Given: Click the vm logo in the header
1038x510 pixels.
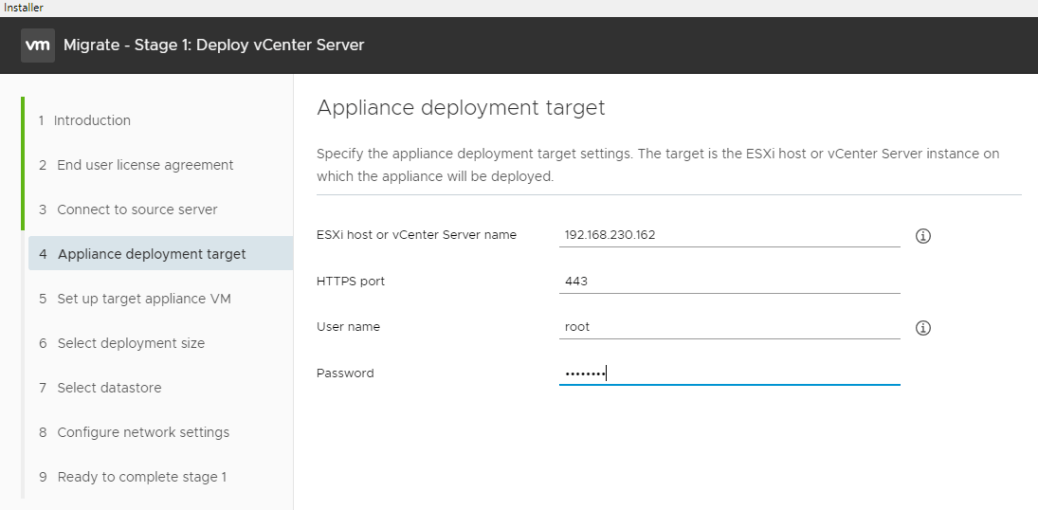Looking at the screenshot, I should tap(38, 46).
